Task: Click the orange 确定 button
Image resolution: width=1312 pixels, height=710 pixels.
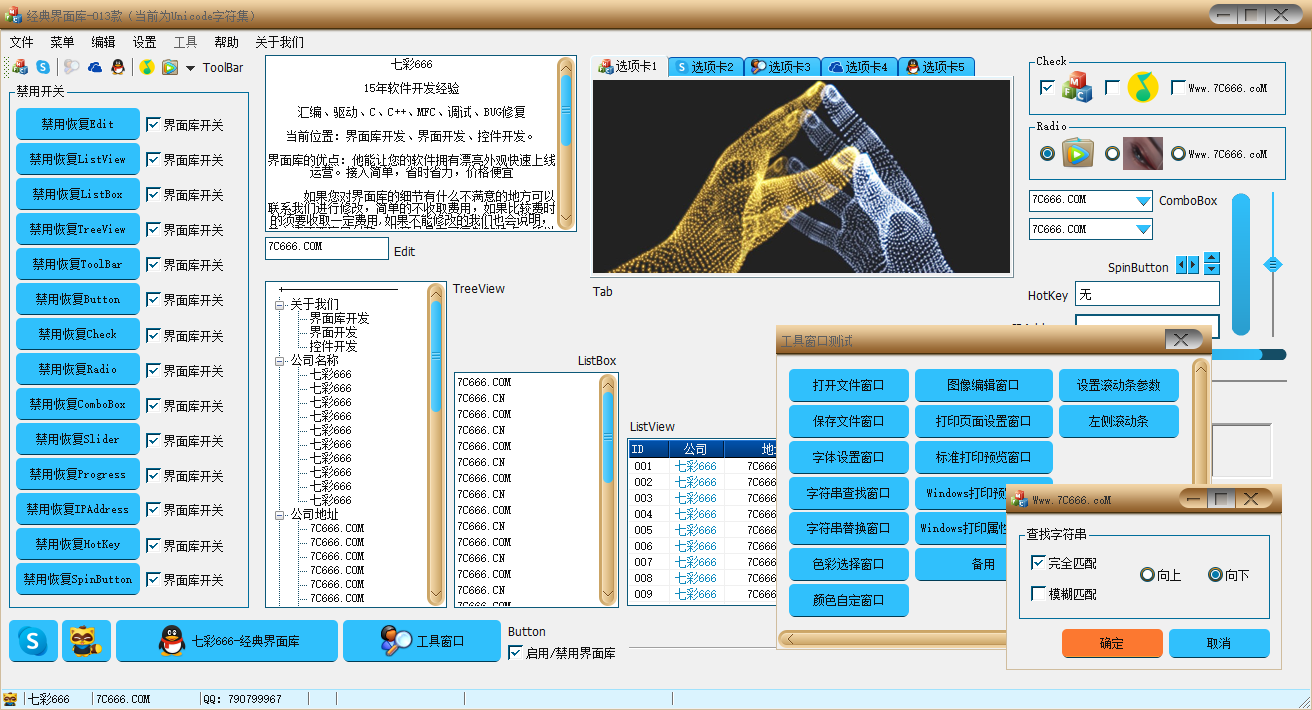Action: 1112,643
